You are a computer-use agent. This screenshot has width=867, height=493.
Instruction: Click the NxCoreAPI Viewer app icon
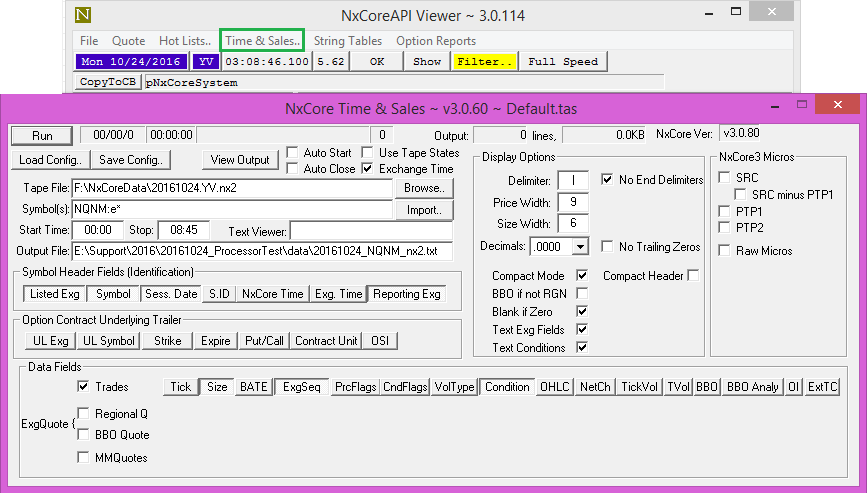pos(82,14)
